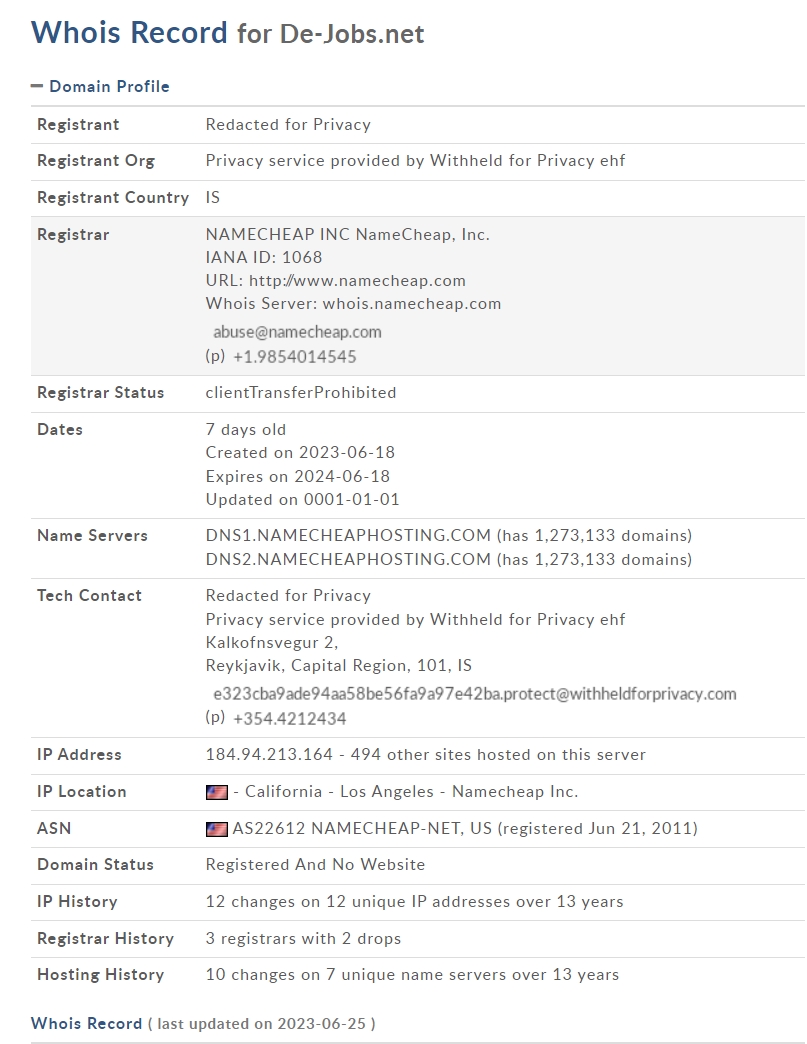Screen dimensions: 807x1044
Task: Click the Whois Record for De-Jobs.net title
Action: tap(227, 33)
